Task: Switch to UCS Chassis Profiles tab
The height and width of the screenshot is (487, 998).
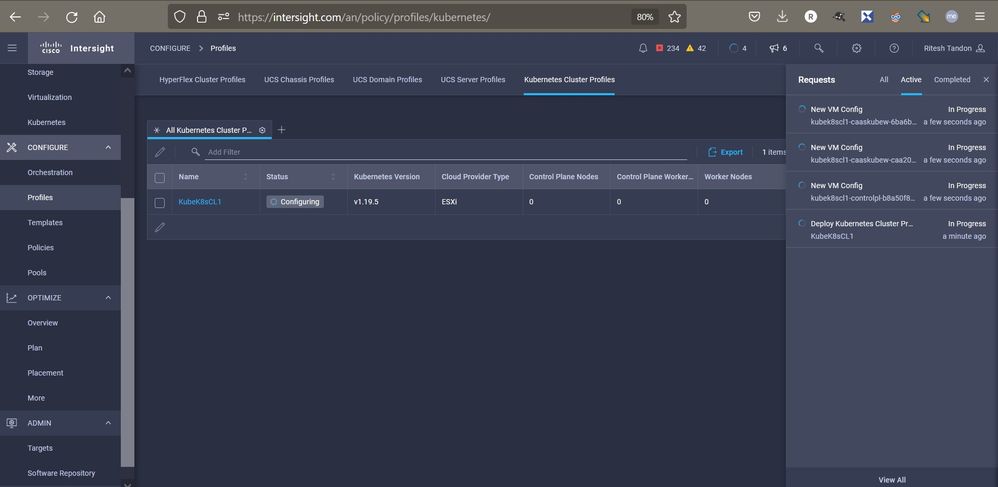Action: pyautogui.click(x=299, y=80)
